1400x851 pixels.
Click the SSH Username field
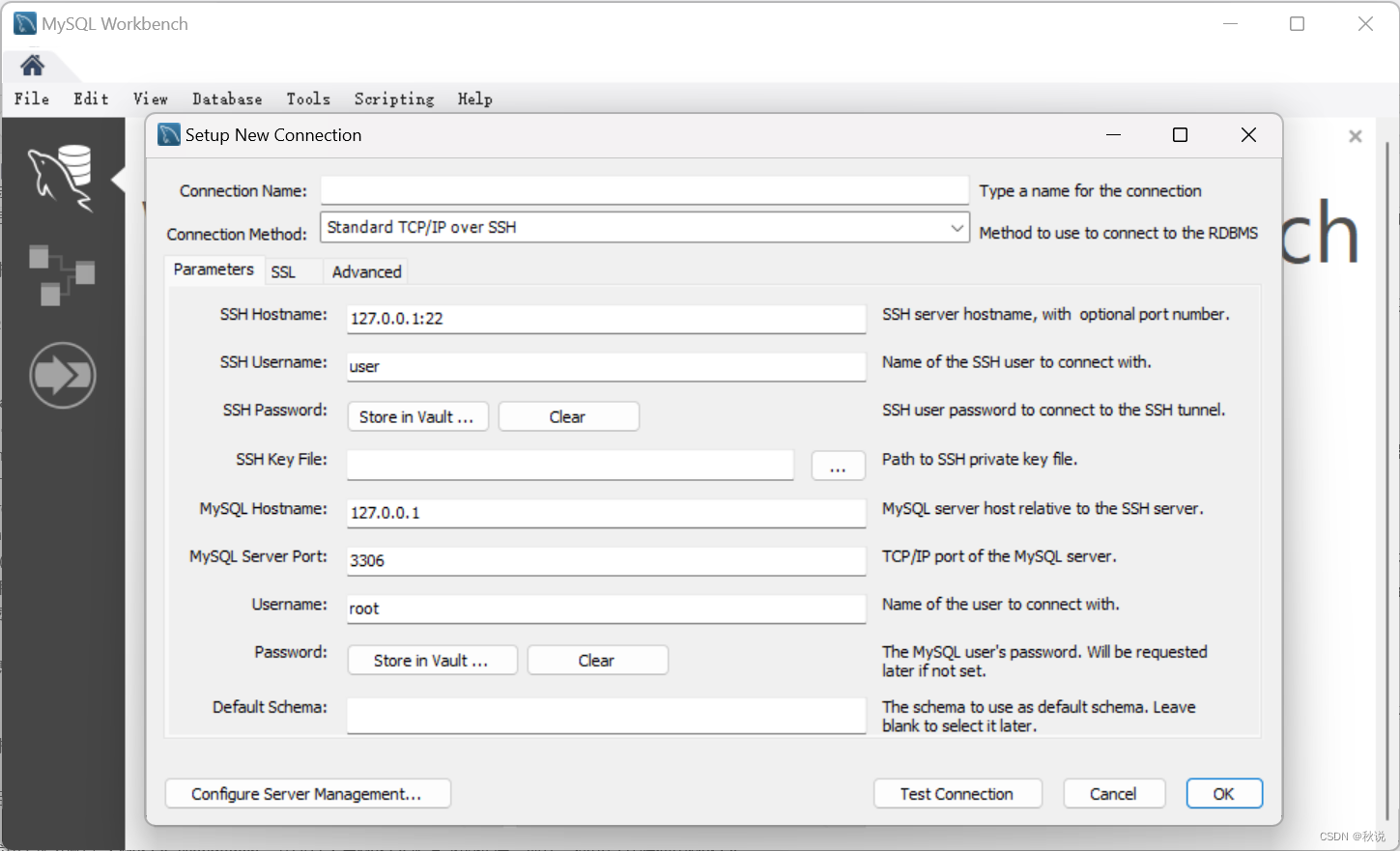point(606,367)
